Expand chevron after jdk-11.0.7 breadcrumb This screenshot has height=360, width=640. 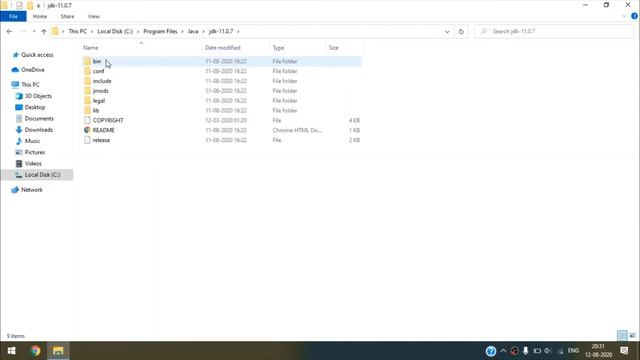(x=238, y=31)
